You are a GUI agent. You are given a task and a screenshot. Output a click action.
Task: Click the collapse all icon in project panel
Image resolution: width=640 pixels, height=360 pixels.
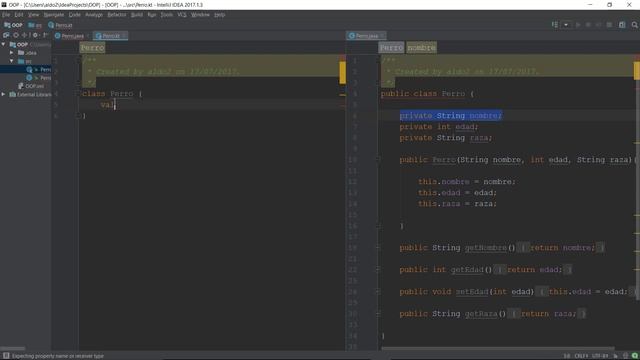tap(24, 36)
